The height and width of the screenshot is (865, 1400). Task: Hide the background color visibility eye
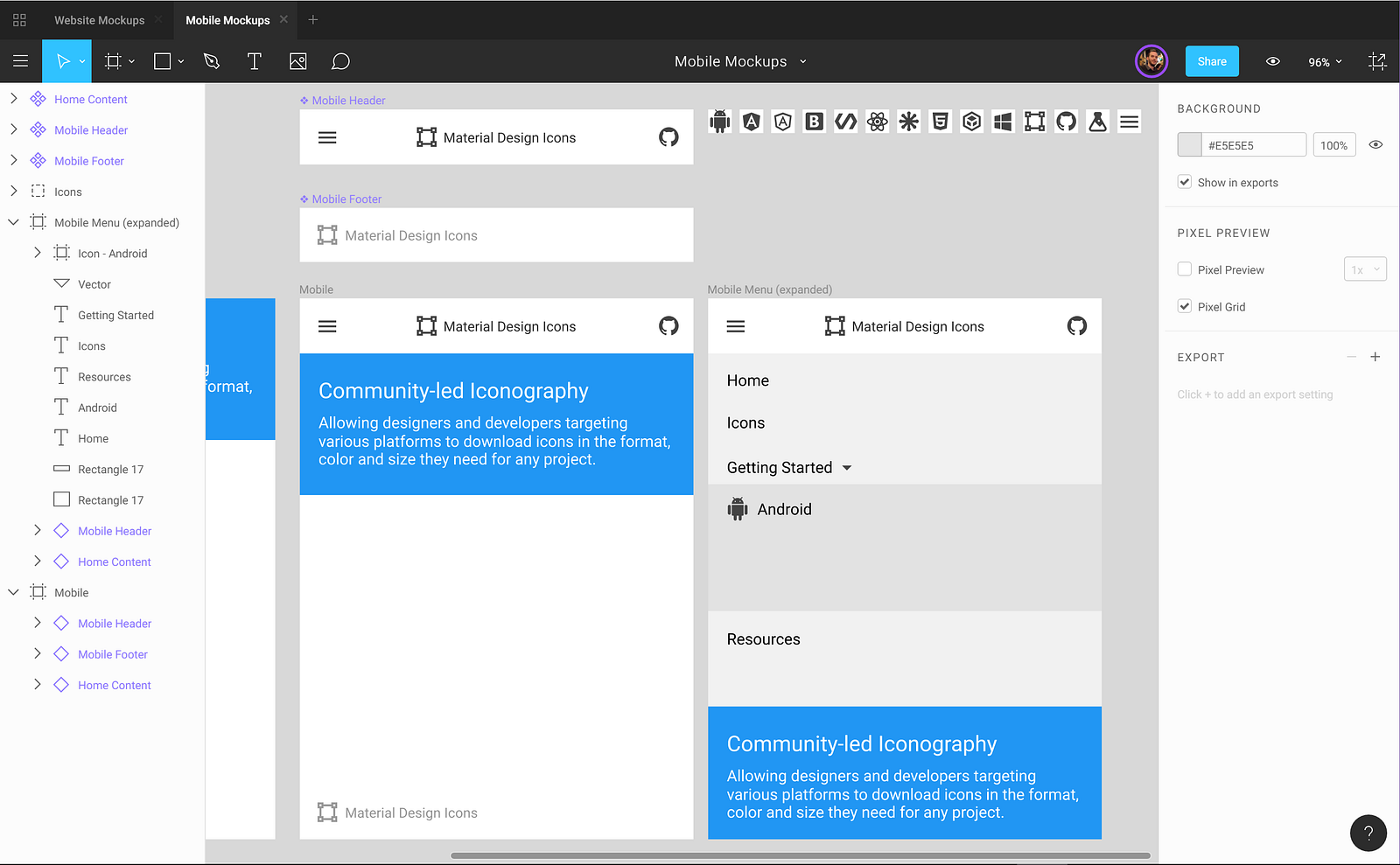[x=1375, y=145]
